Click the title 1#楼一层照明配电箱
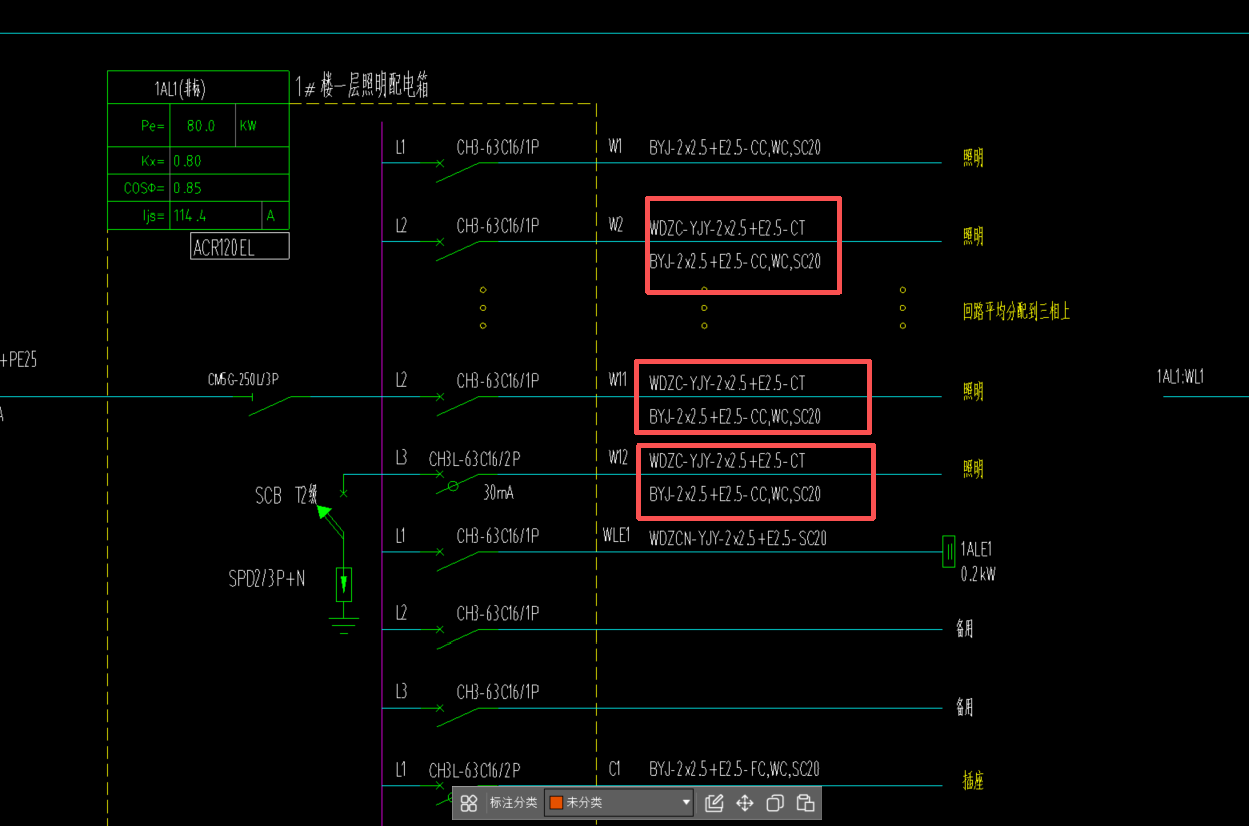The image size is (1249, 826). click(x=362, y=86)
